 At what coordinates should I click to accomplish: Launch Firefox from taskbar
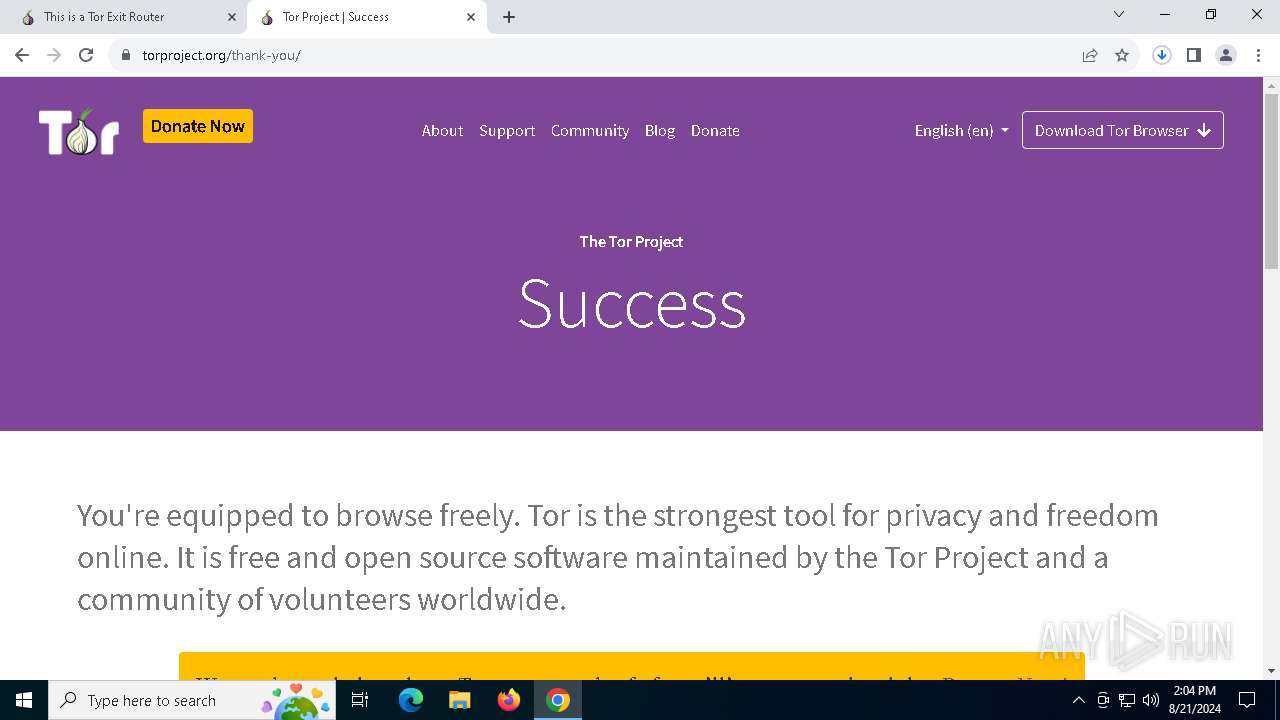tap(509, 700)
